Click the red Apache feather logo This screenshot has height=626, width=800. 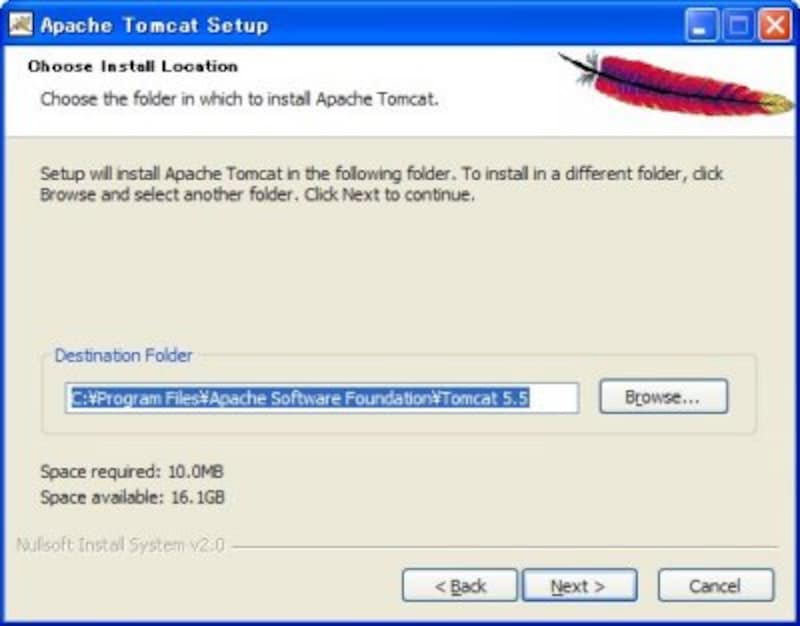[677, 83]
